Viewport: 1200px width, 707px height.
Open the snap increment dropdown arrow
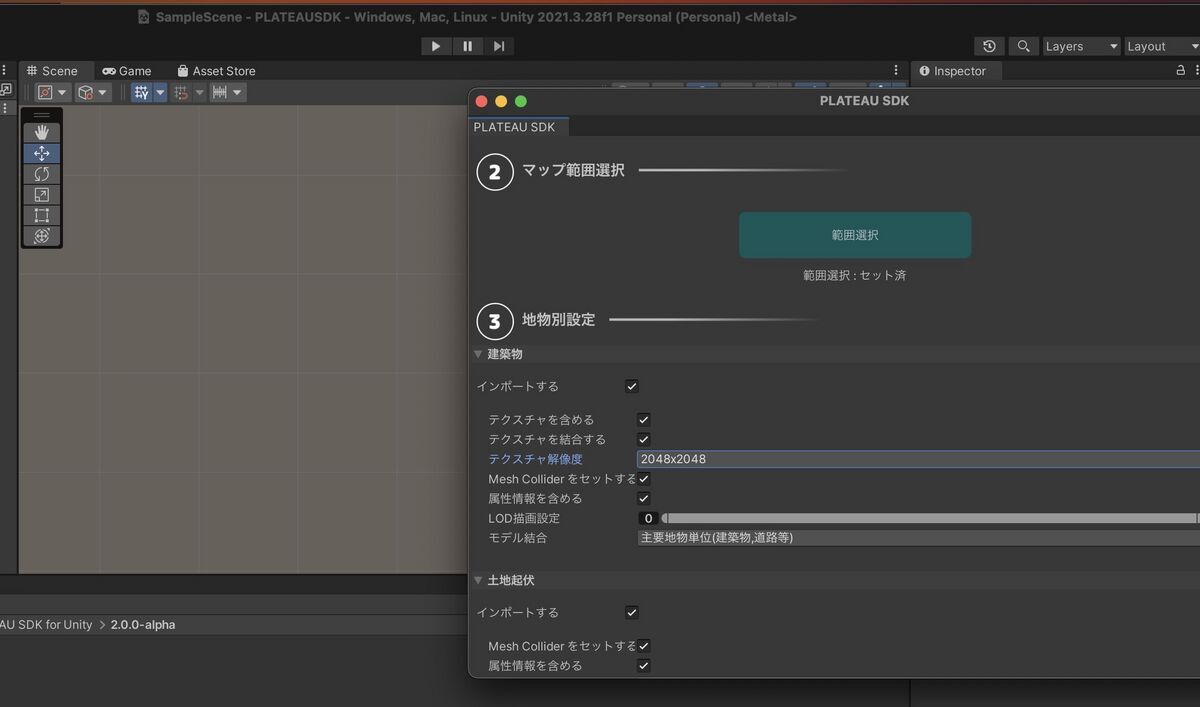(x=238, y=92)
